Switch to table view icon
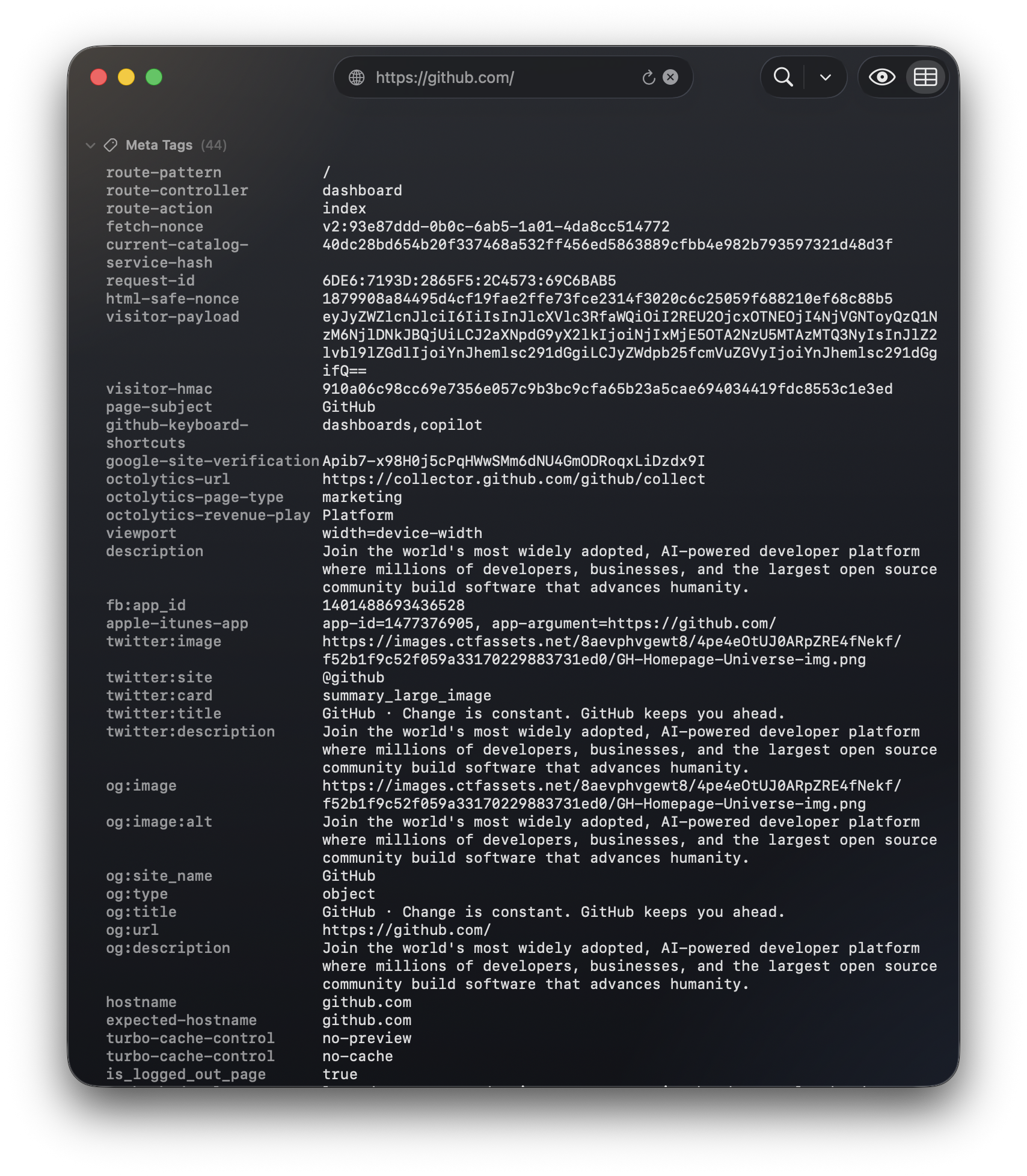 [x=925, y=77]
